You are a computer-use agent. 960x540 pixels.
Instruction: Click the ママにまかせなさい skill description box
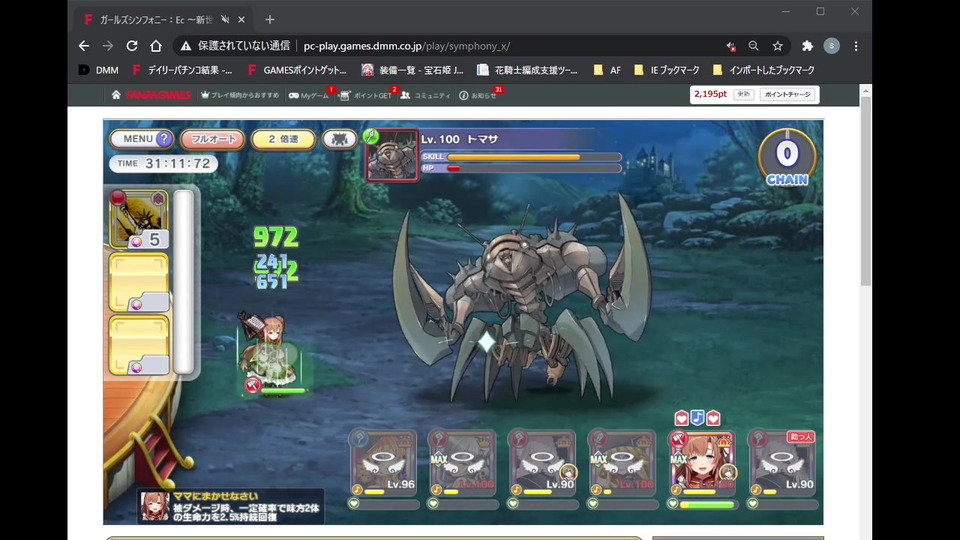[231, 506]
